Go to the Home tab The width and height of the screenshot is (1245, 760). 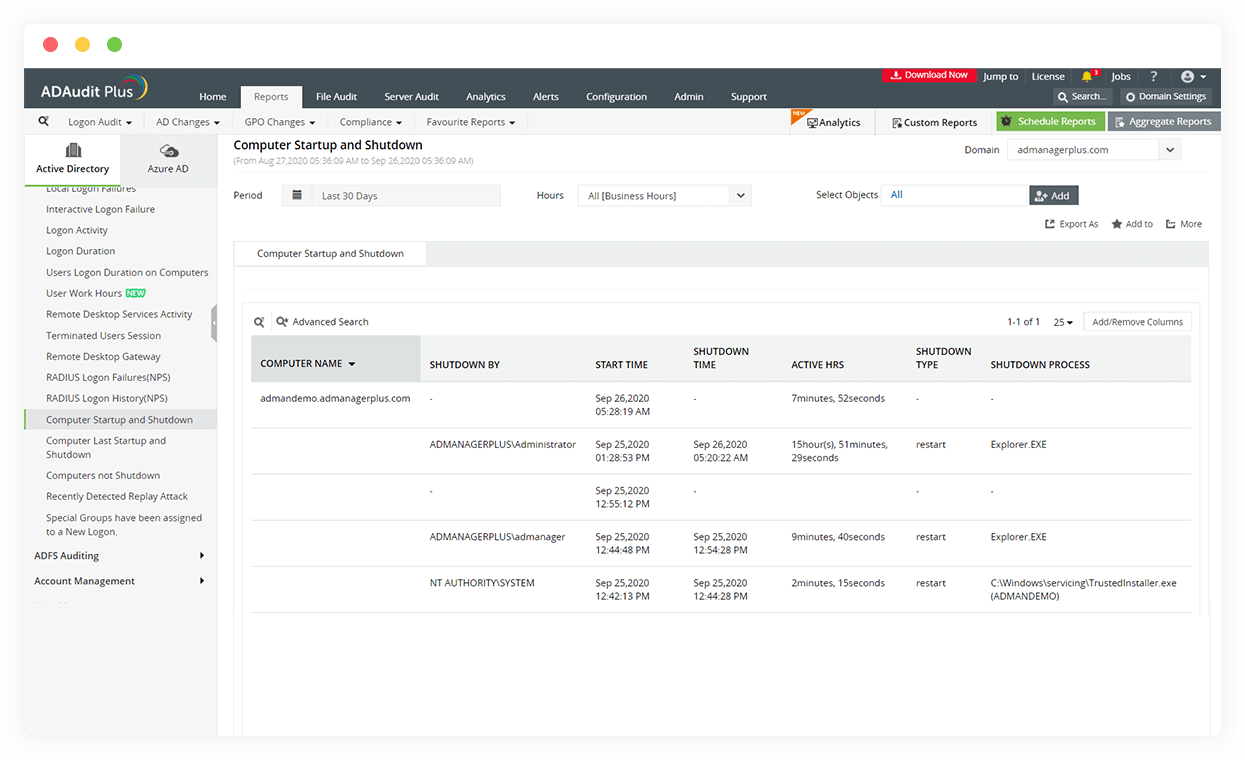(x=212, y=97)
